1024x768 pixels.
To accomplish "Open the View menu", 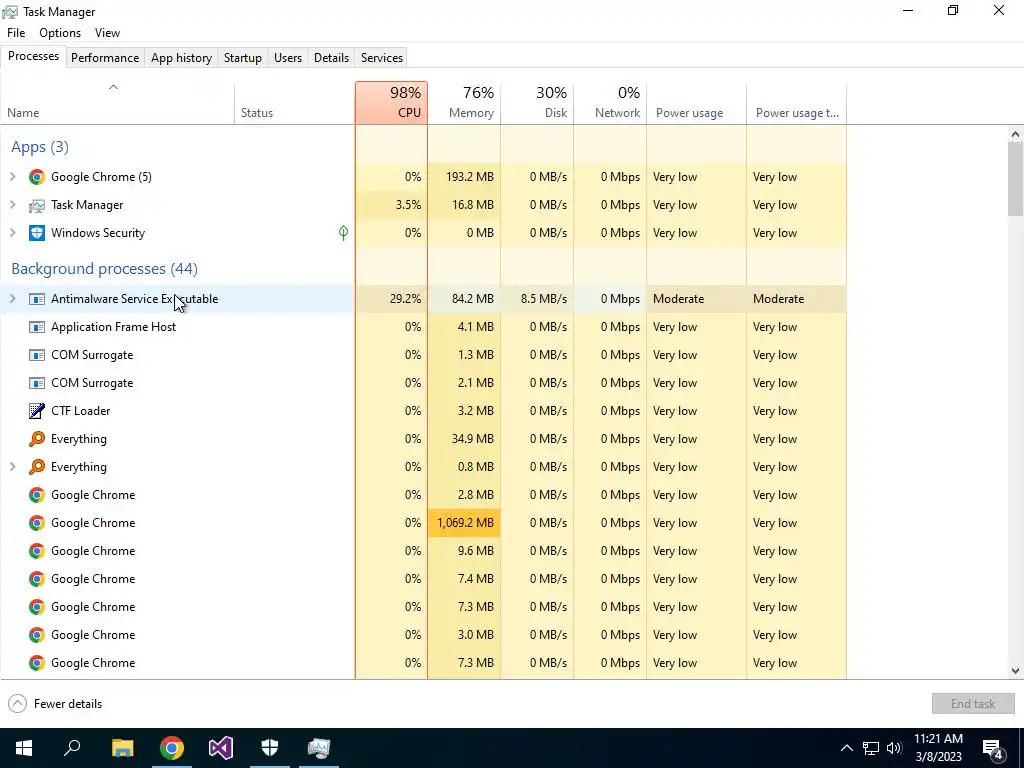I will pyautogui.click(x=107, y=33).
